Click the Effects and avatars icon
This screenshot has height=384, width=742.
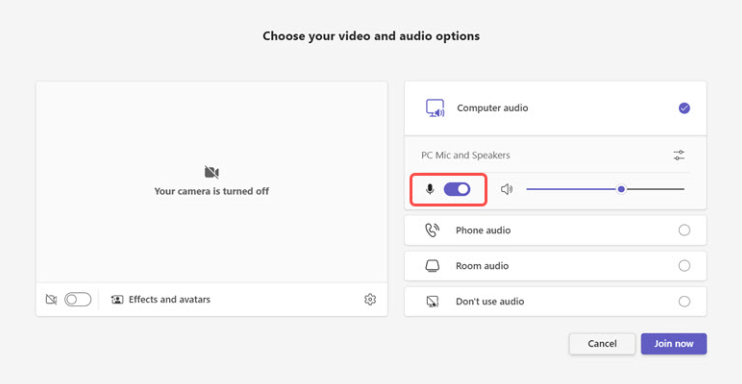tap(117, 300)
